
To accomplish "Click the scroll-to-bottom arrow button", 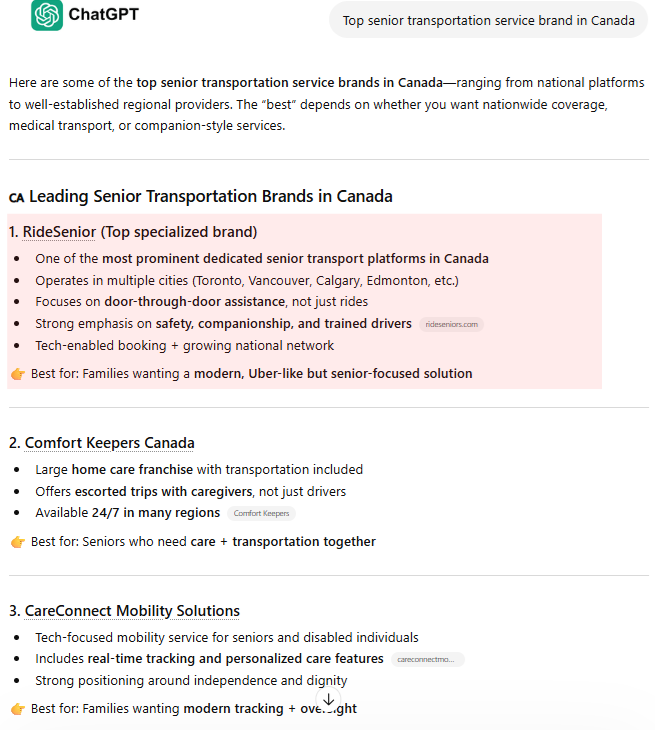I will click(328, 700).
